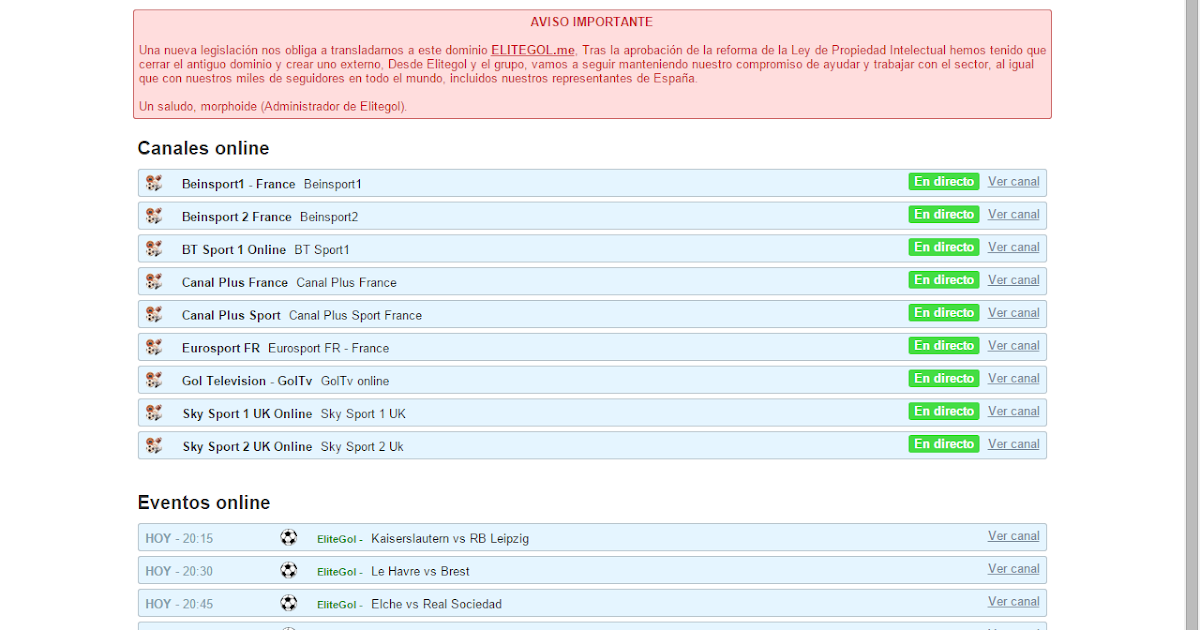Click the soccer ball icon for Kaiserslautern match
Screen dimensions: 1200x630
289,537
